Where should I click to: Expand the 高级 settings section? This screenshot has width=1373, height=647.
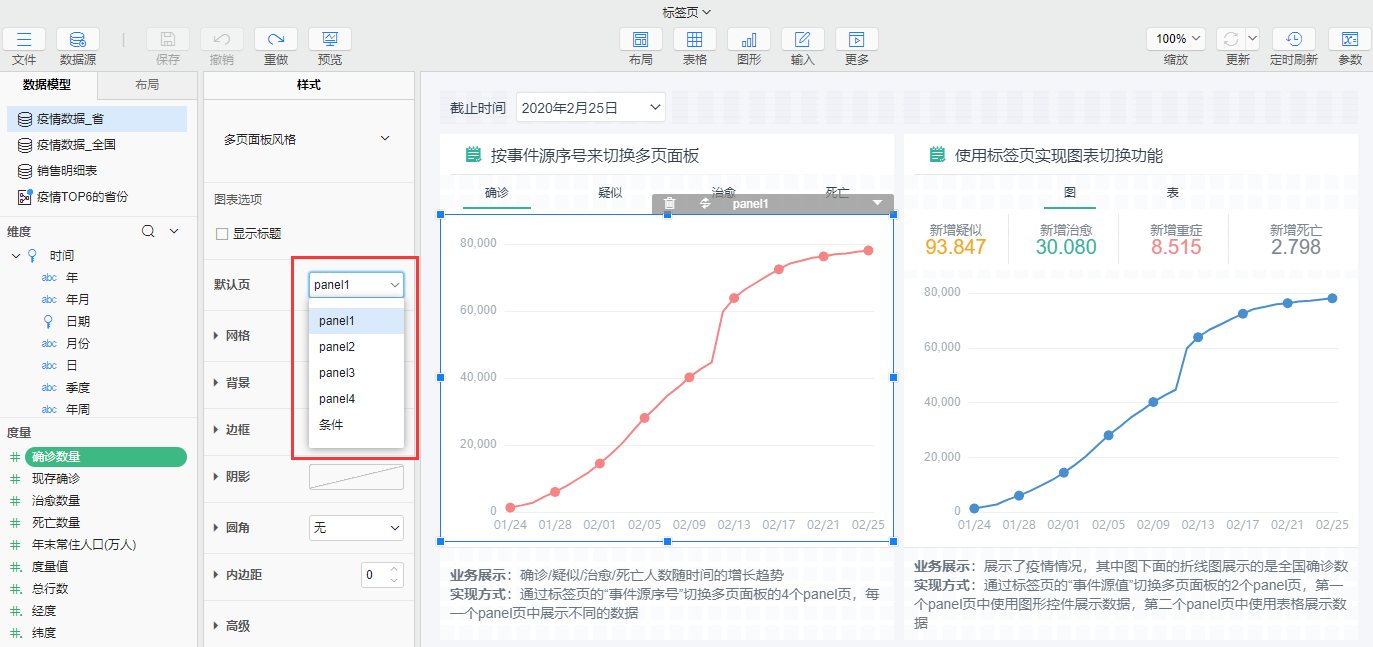[237, 626]
